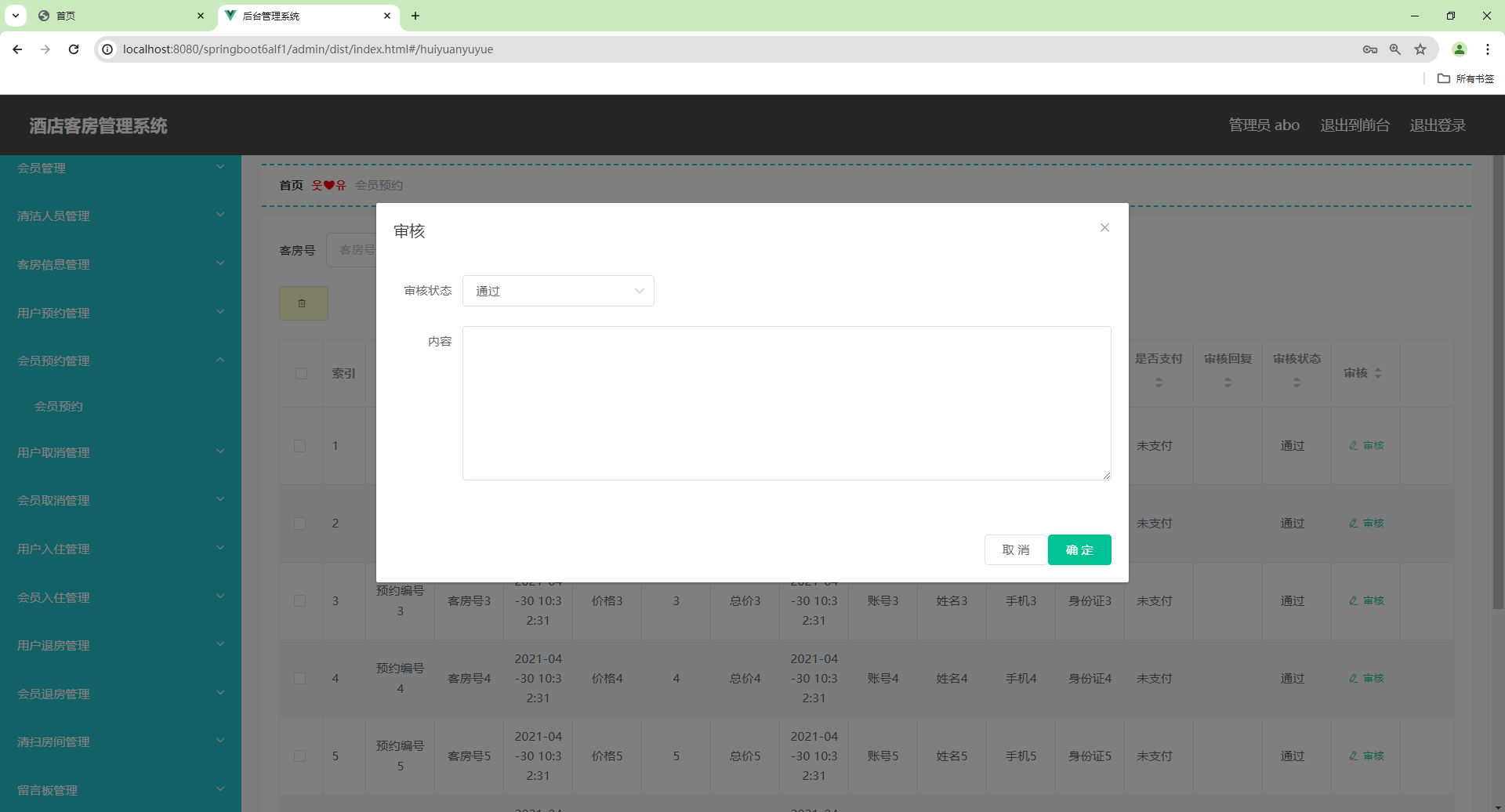
Task: Click the bookmark star icon in address bar
Action: tap(1420, 49)
